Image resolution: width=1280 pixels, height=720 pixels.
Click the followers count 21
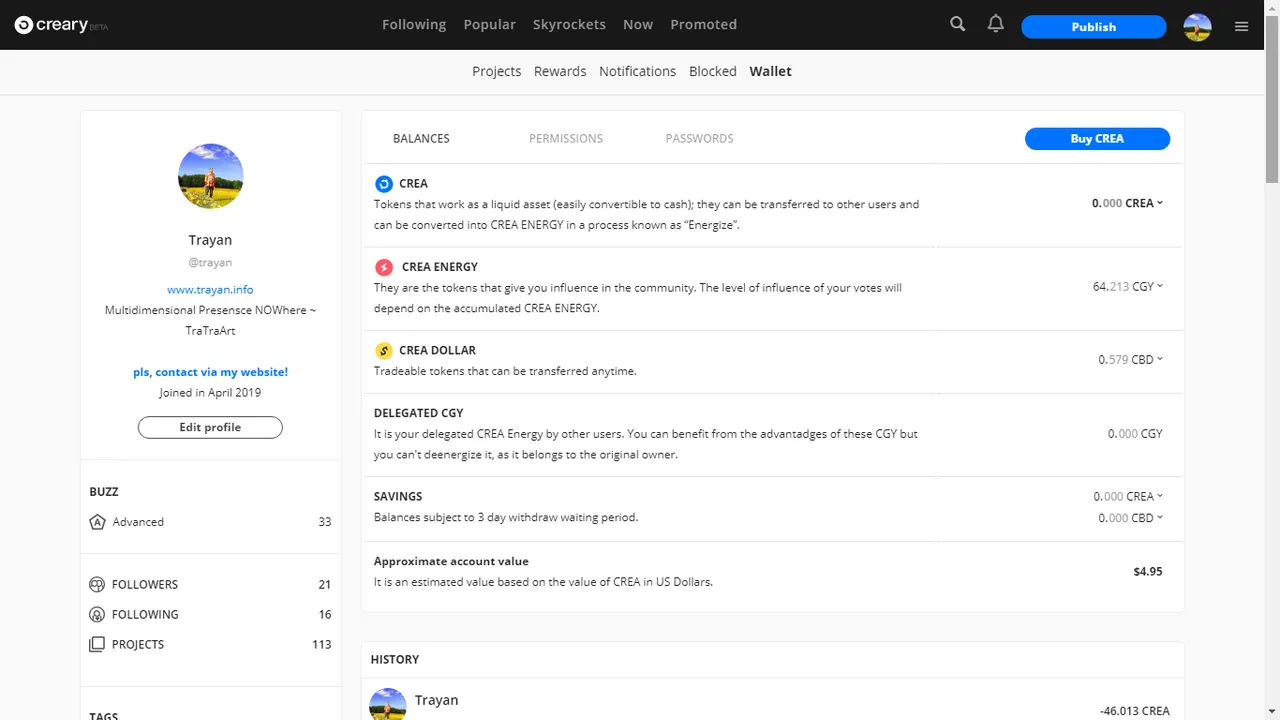[325, 584]
